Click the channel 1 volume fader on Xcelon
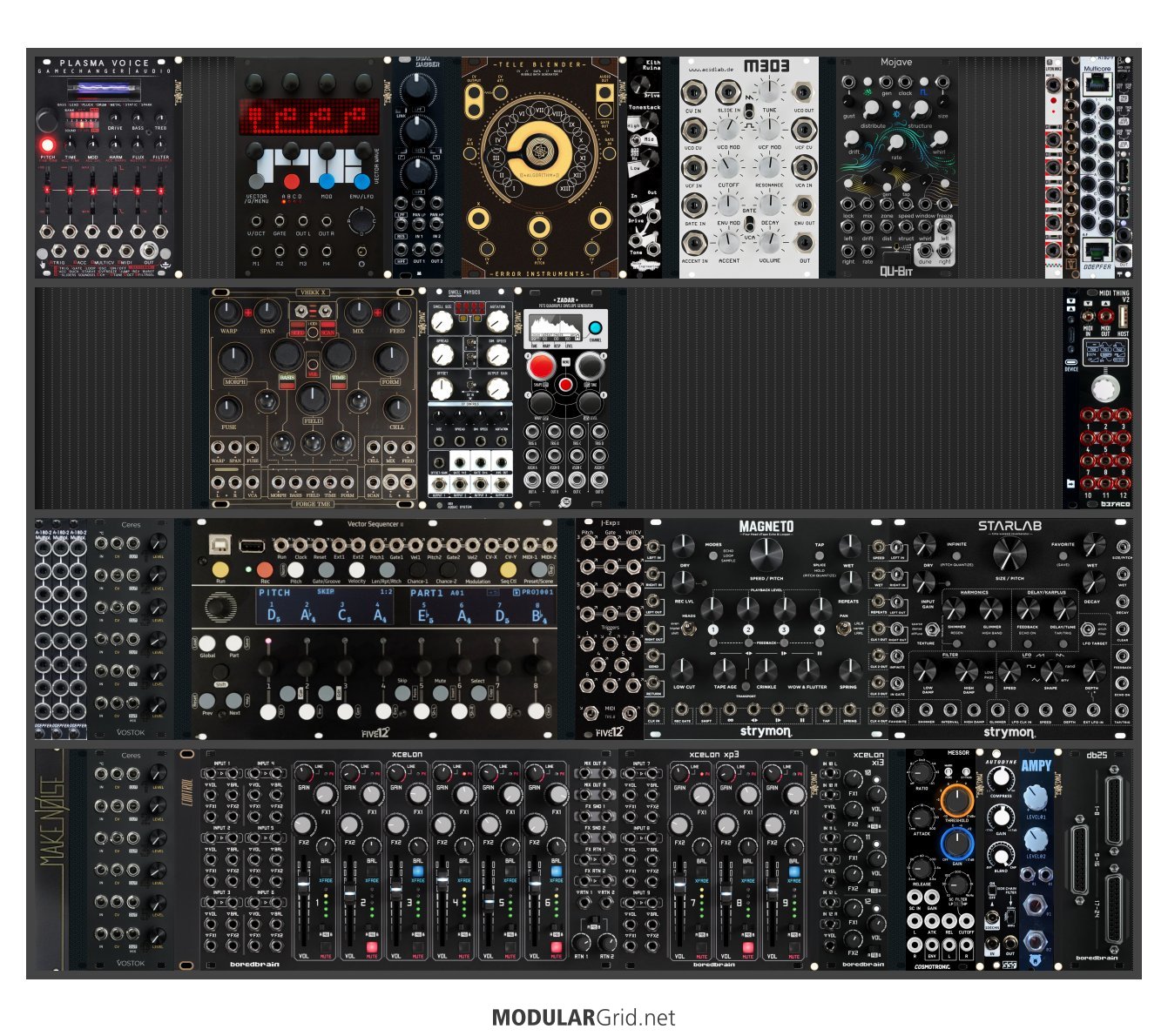1168x1036 pixels. point(303,885)
